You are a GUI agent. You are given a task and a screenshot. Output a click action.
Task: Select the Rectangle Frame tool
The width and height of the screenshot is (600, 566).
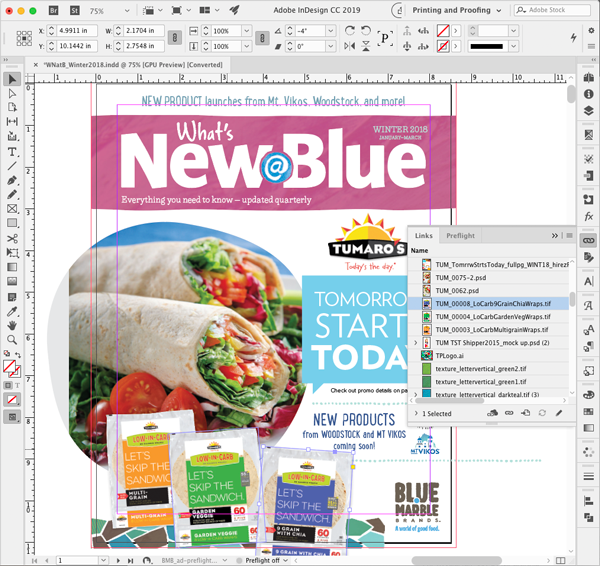[12, 209]
